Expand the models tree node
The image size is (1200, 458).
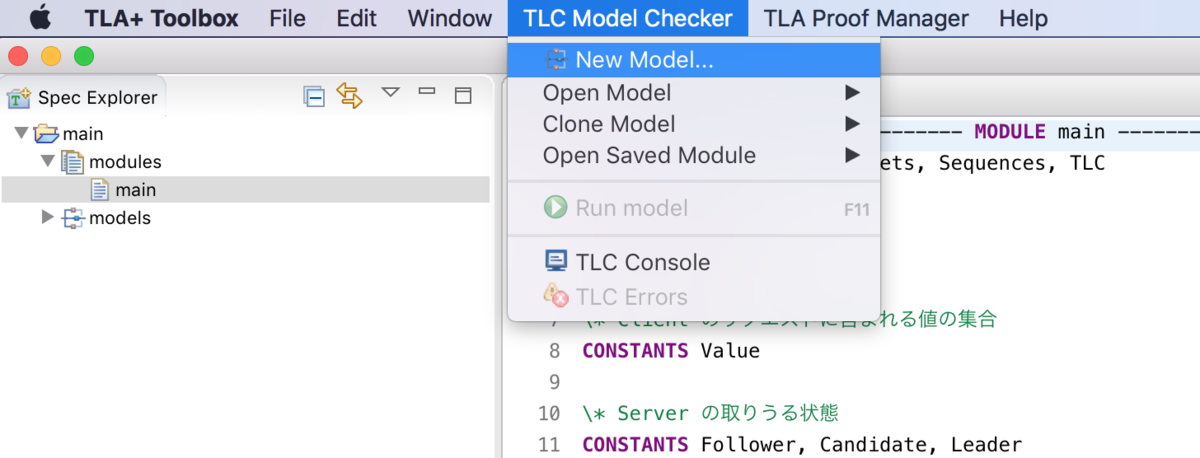pos(47,217)
